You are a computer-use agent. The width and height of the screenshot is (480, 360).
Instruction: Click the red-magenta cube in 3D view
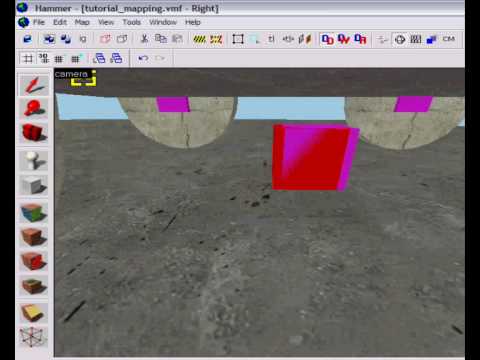point(315,157)
